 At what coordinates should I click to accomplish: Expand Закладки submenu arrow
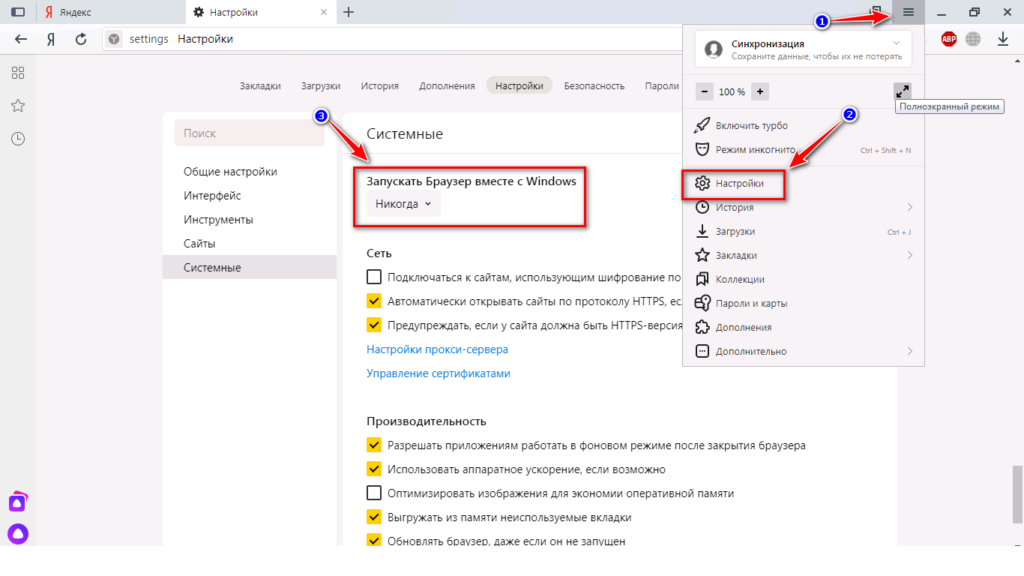coord(909,255)
